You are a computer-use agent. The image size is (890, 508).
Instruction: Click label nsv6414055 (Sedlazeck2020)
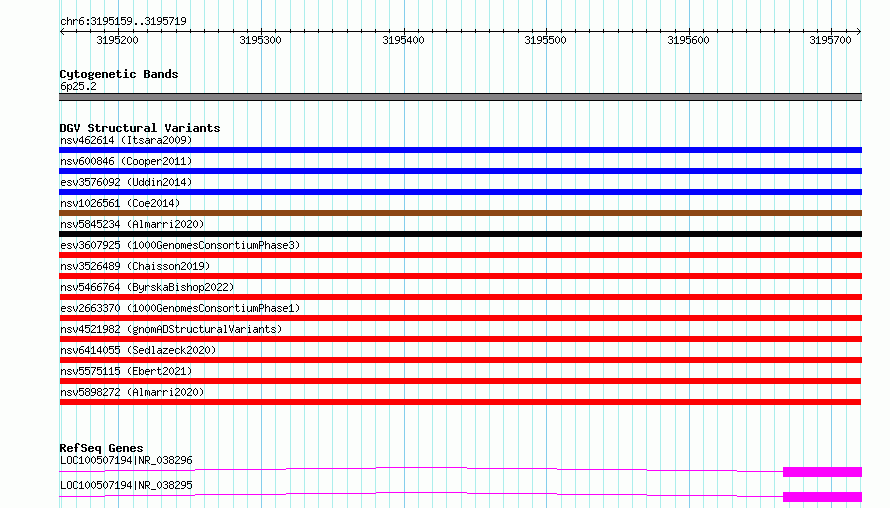[x=138, y=350]
